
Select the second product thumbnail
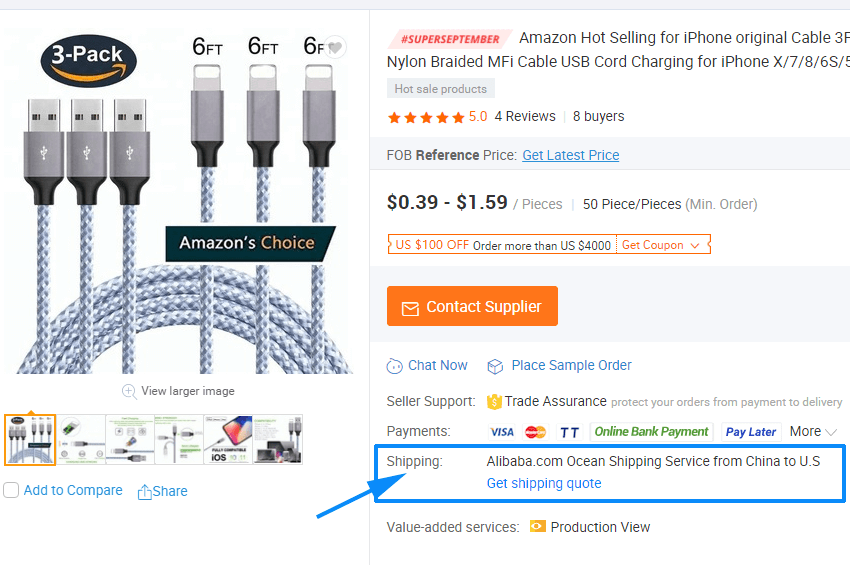point(80,440)
